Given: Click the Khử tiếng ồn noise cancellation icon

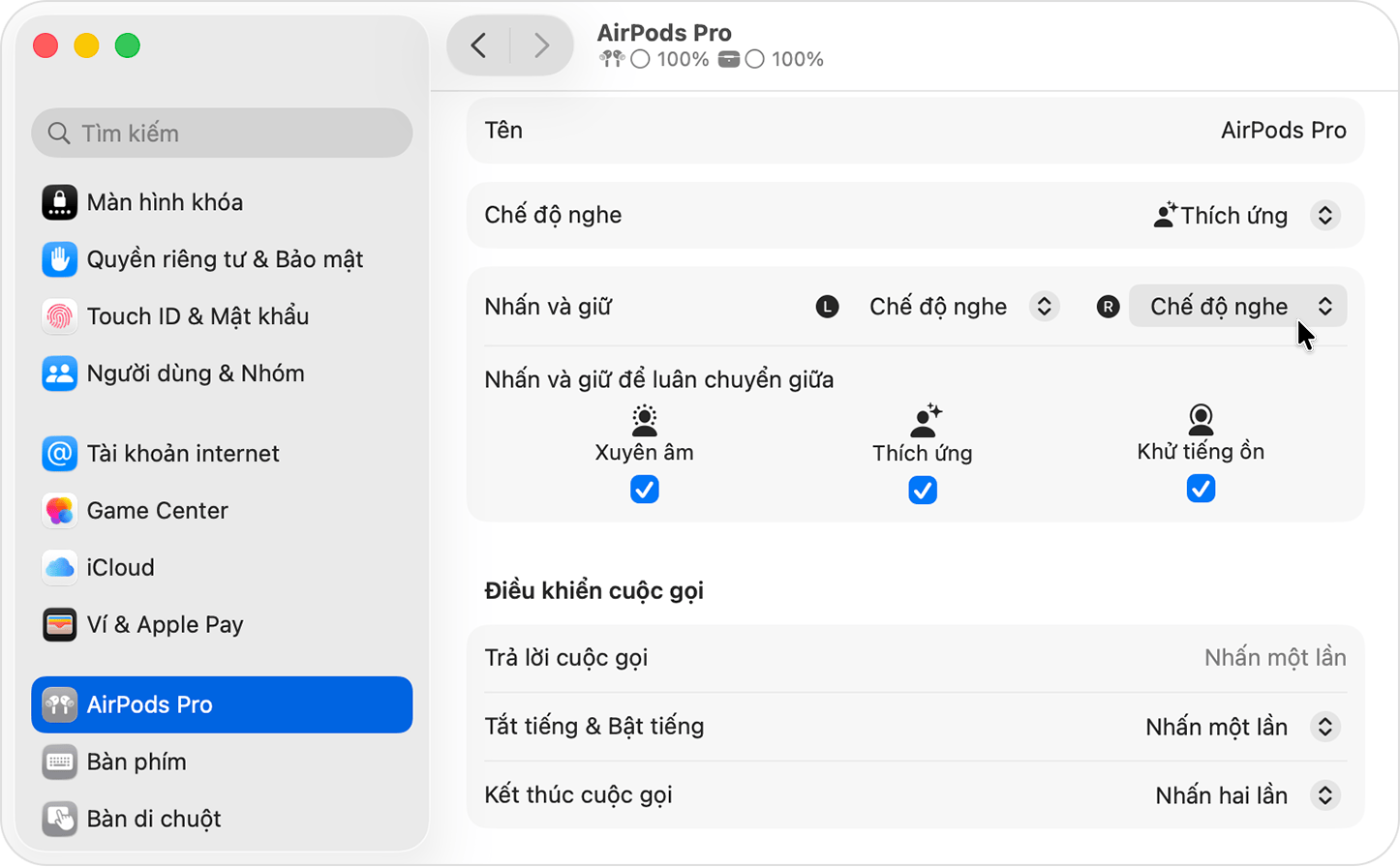Looking at the screenshot, I should pyautogui.click(x=1200, y=420).
